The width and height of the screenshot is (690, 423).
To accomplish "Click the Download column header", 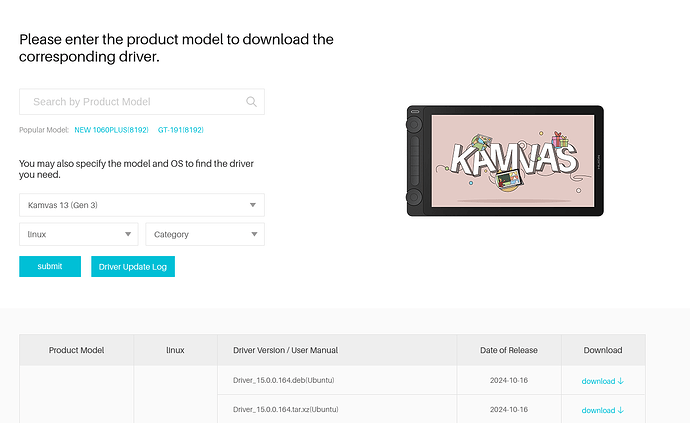I will pos(603,350).
